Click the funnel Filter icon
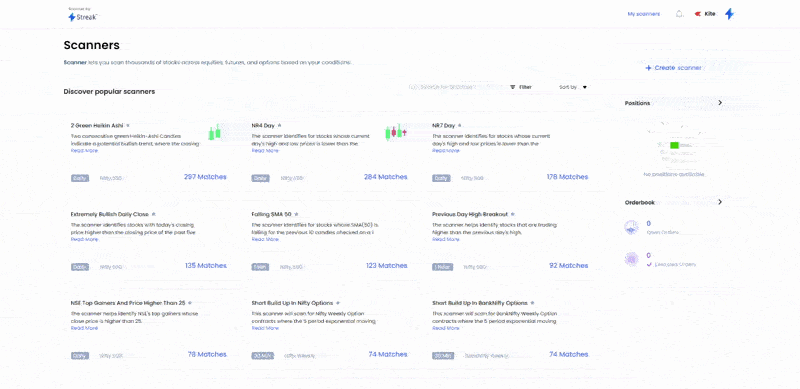The height and width of the screenshot is (389, 800). coord(512,87)
